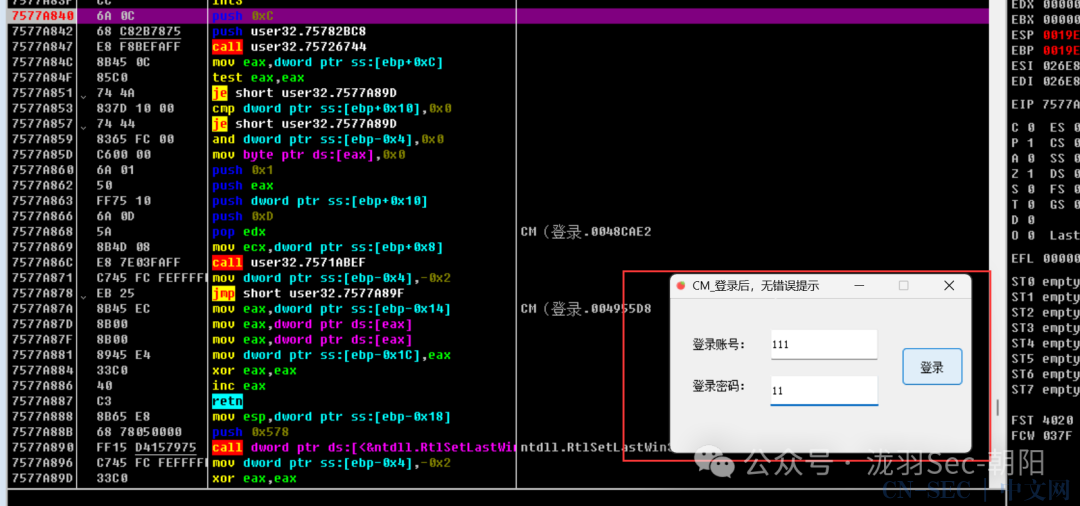The width and height of the screenshot is (1080, 506).
Task: Click the CM dialog's red app icon
Action: (681, 286)
